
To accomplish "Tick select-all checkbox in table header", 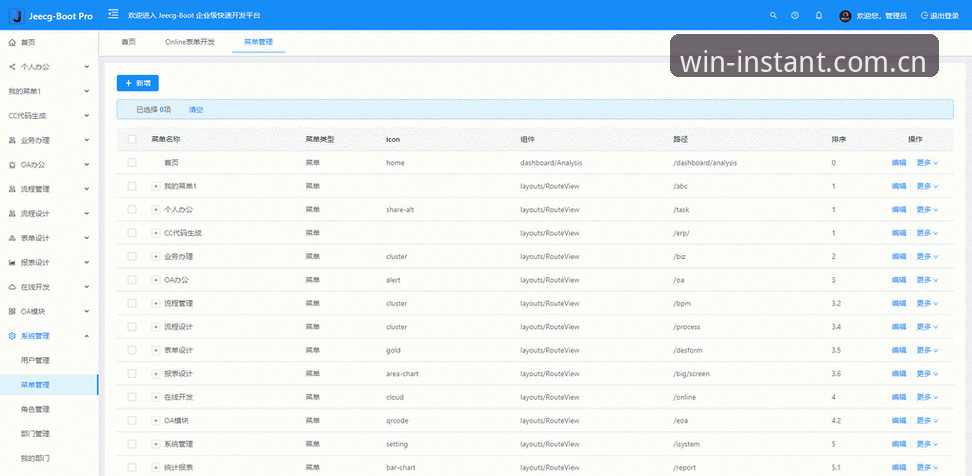I will [x=132, y=139].
